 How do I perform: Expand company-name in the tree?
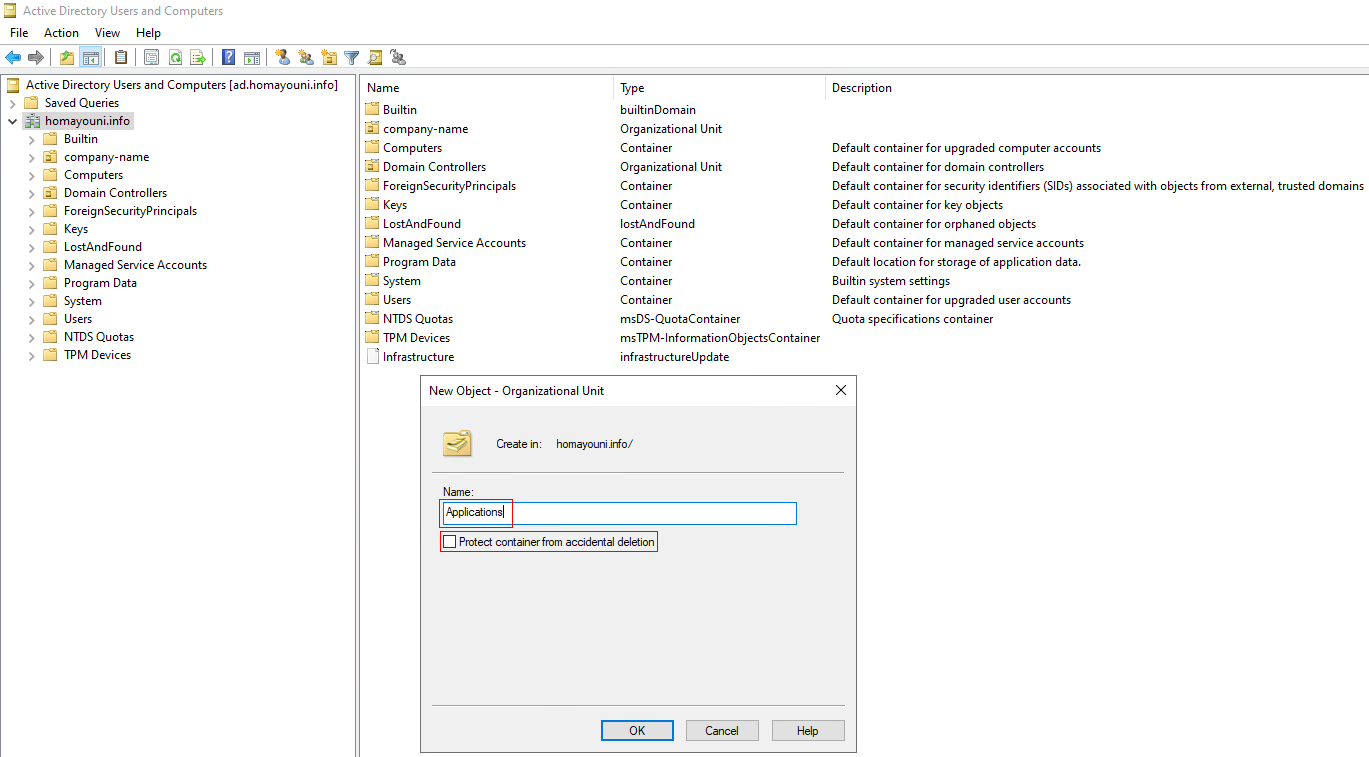click(x=31, y=157)
